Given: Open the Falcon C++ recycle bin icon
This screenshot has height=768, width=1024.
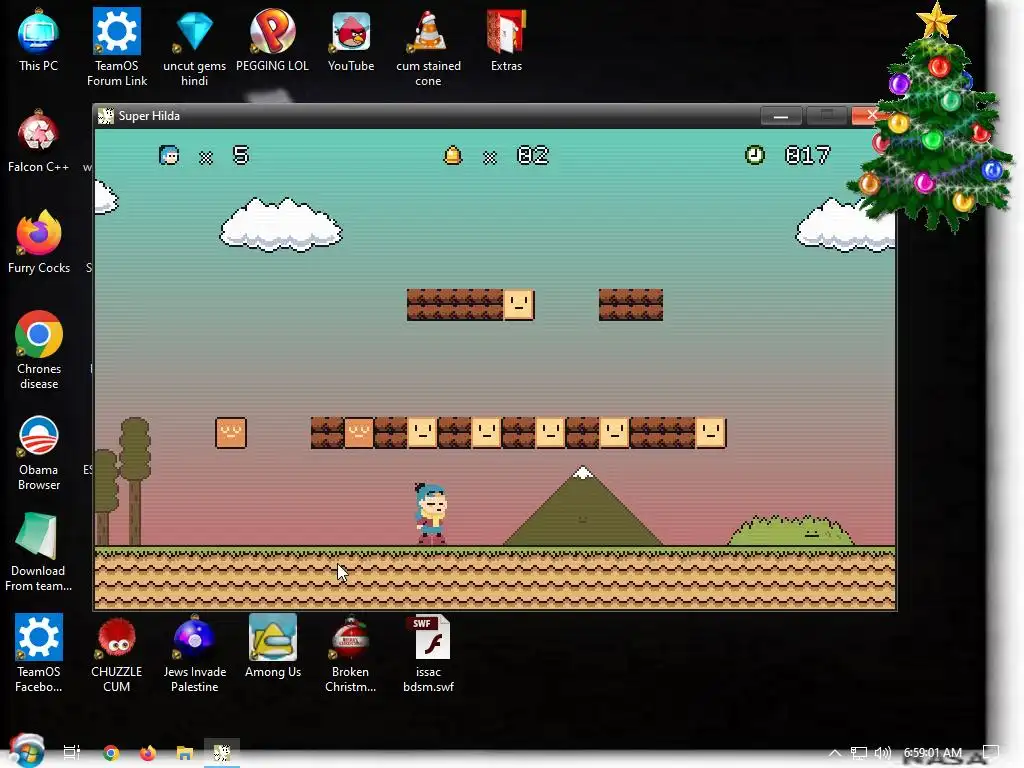Looking at the screenshot, I should coord(38,142).
